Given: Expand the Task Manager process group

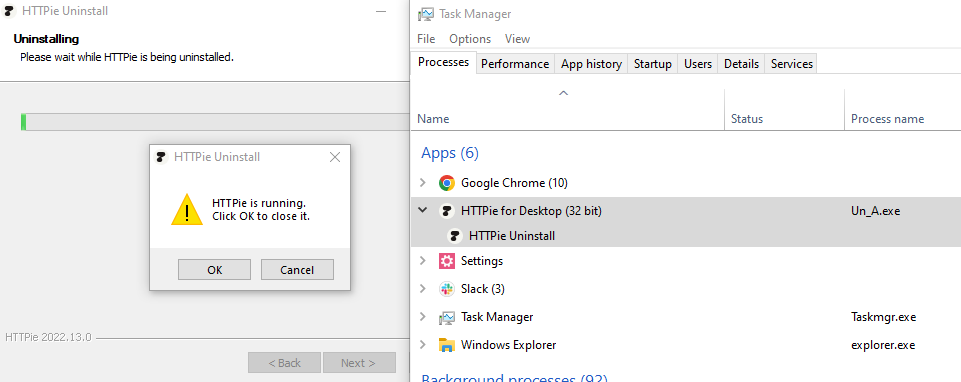Looking at the screenshot, I should (422, 317).
